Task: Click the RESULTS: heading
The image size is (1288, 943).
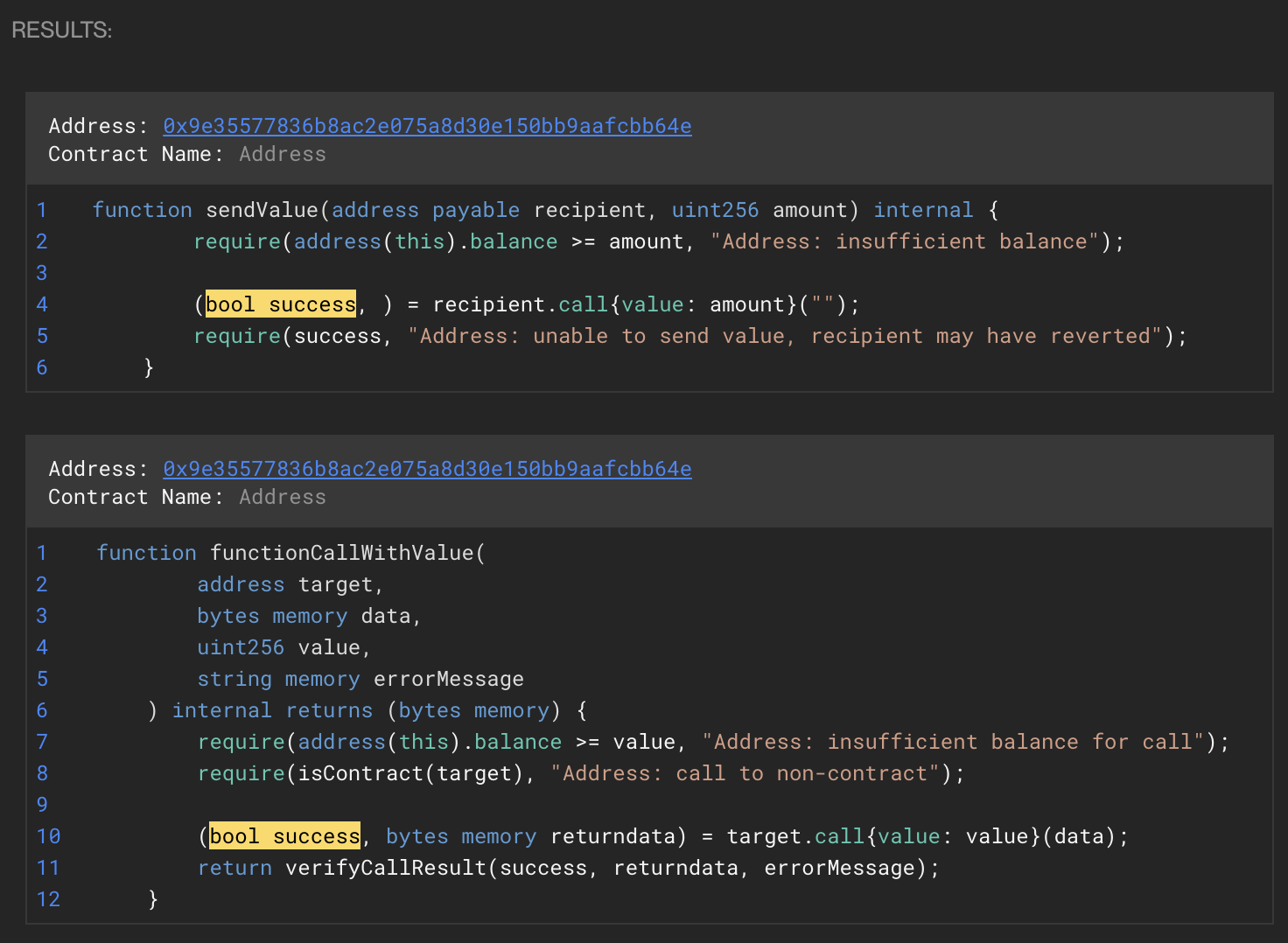Action: [61, 30]
